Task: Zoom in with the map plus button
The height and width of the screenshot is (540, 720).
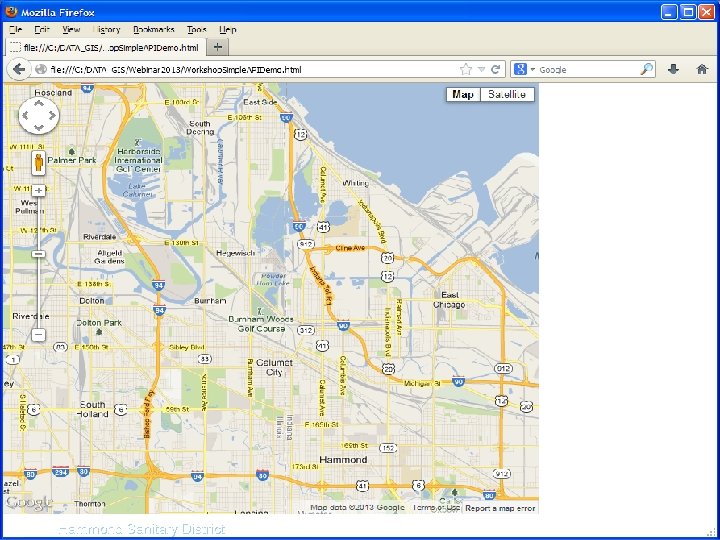Action: [39, 190]
